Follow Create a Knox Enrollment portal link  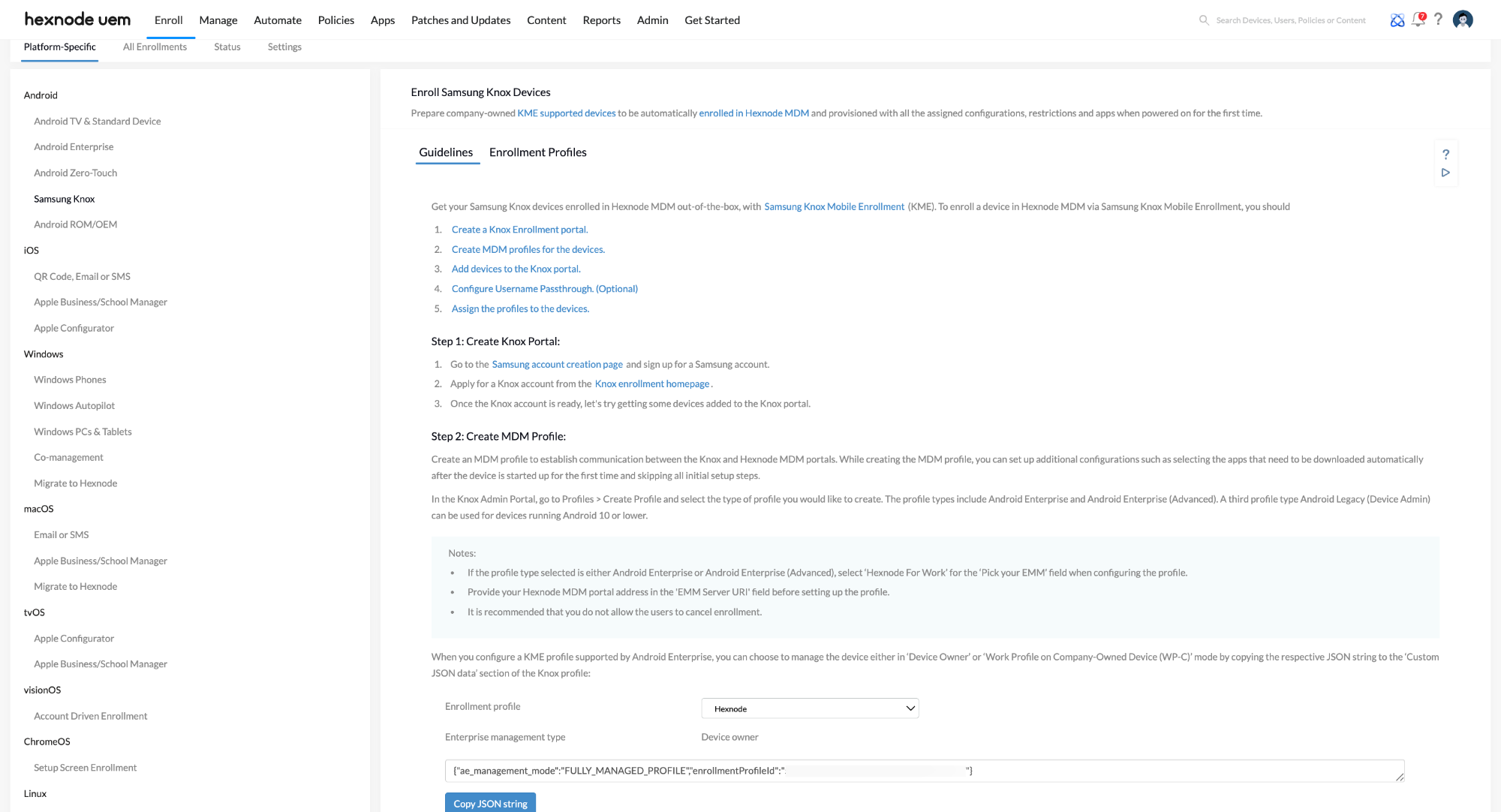click(x=519, y=230)
